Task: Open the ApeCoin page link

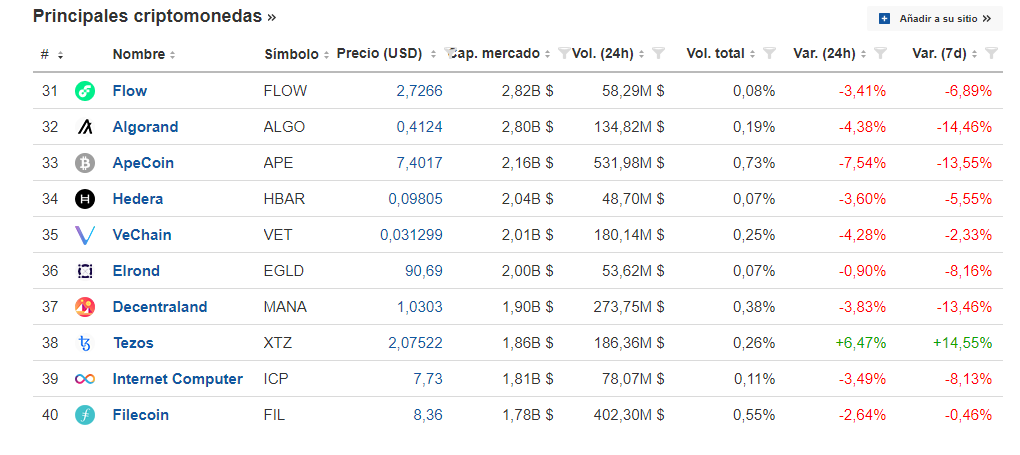Action: 143,163
